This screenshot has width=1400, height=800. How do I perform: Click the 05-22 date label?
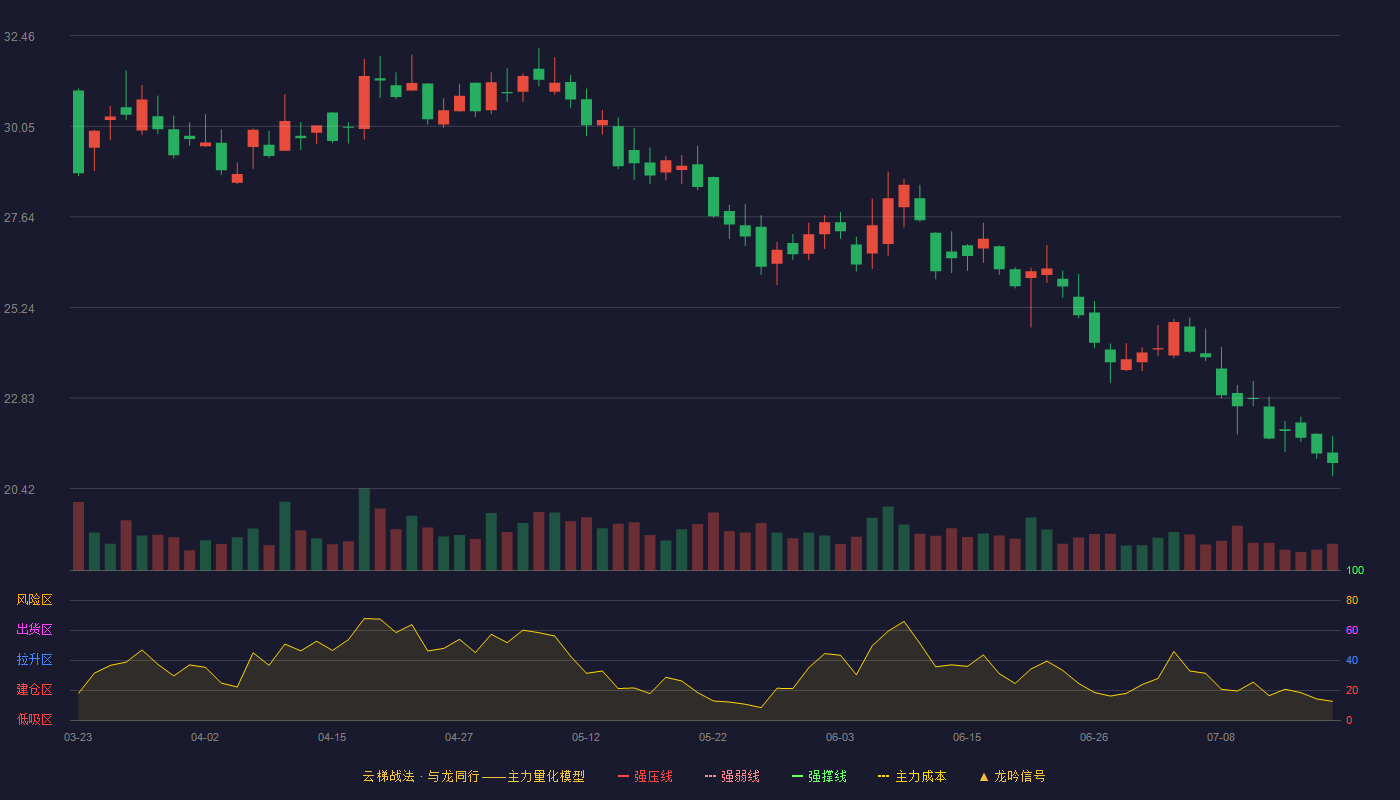713,737
